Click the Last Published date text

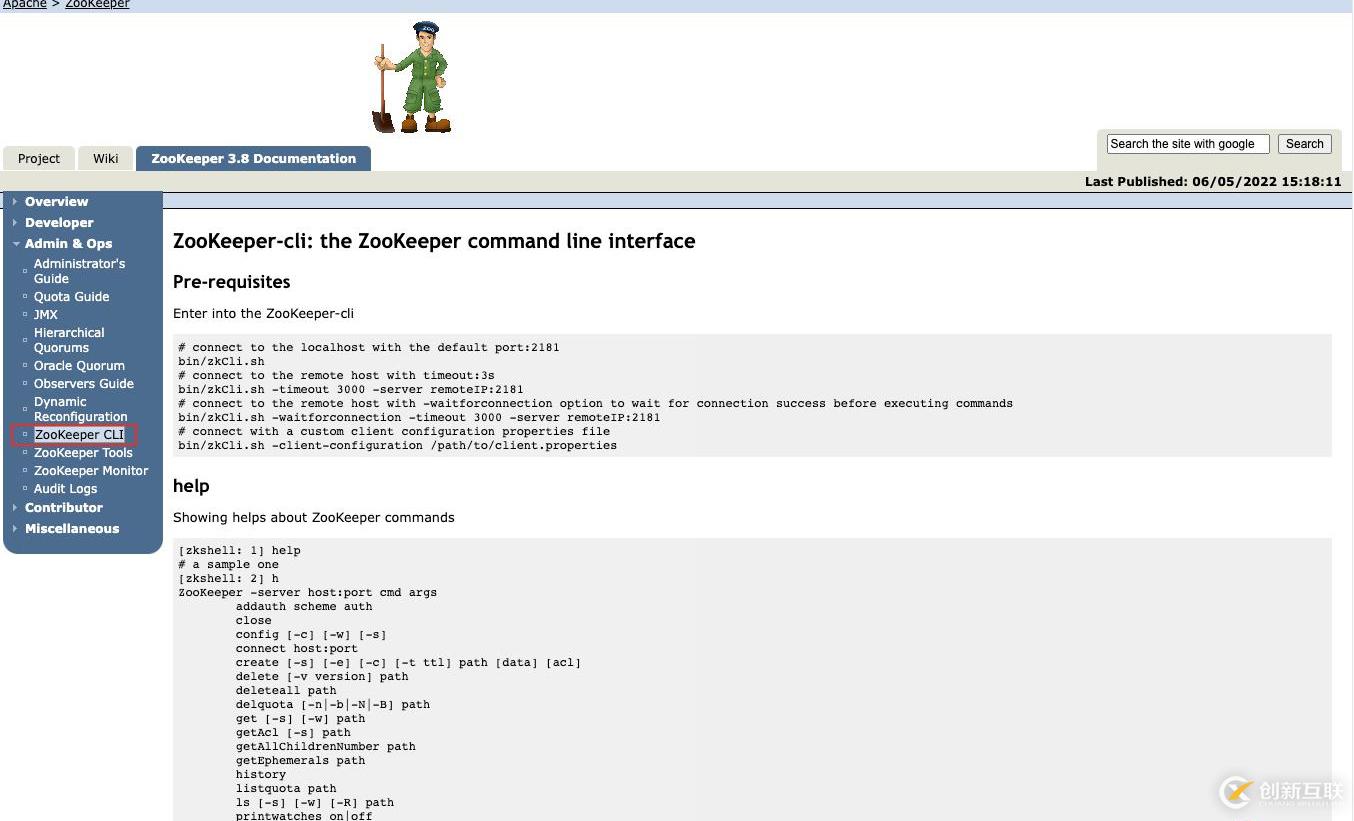pos(1213,182)
